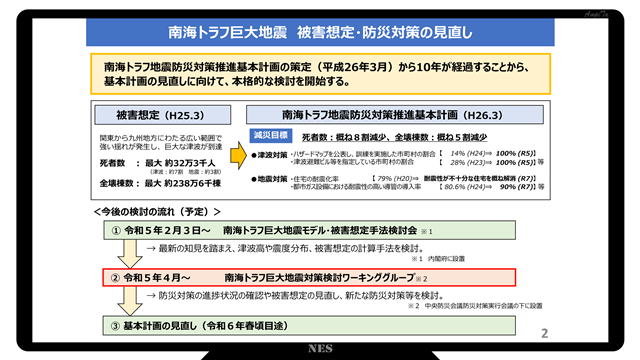Click the 死者数 最大 約32万3千人 text
Image resolution: width=640 pixels, height=360 pixels.
(158, 163)
